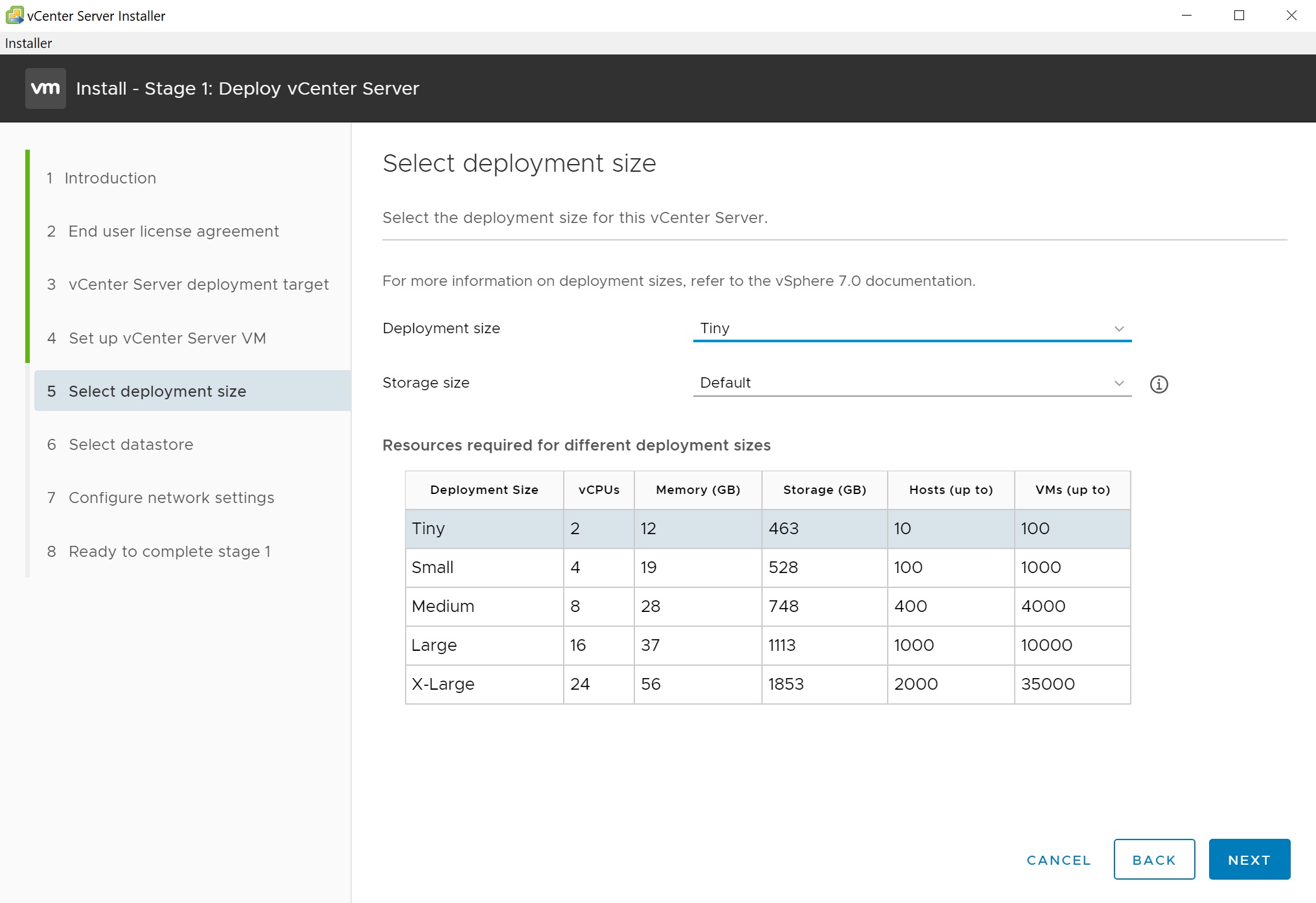This screenshot has width=1316, height=903.
Task: Click the vm logo in header
Action: pyautogui.click(x=45, y=88)
